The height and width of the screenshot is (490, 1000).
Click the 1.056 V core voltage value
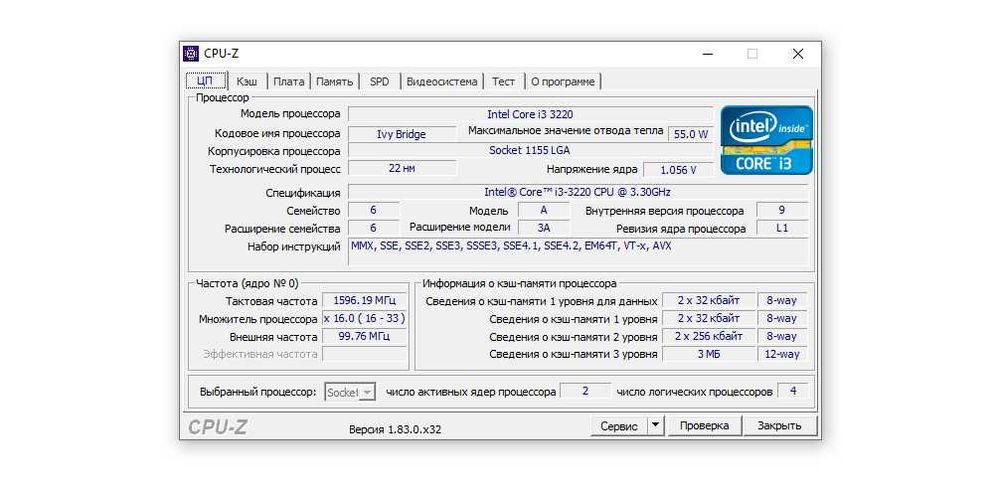(678, 170)
